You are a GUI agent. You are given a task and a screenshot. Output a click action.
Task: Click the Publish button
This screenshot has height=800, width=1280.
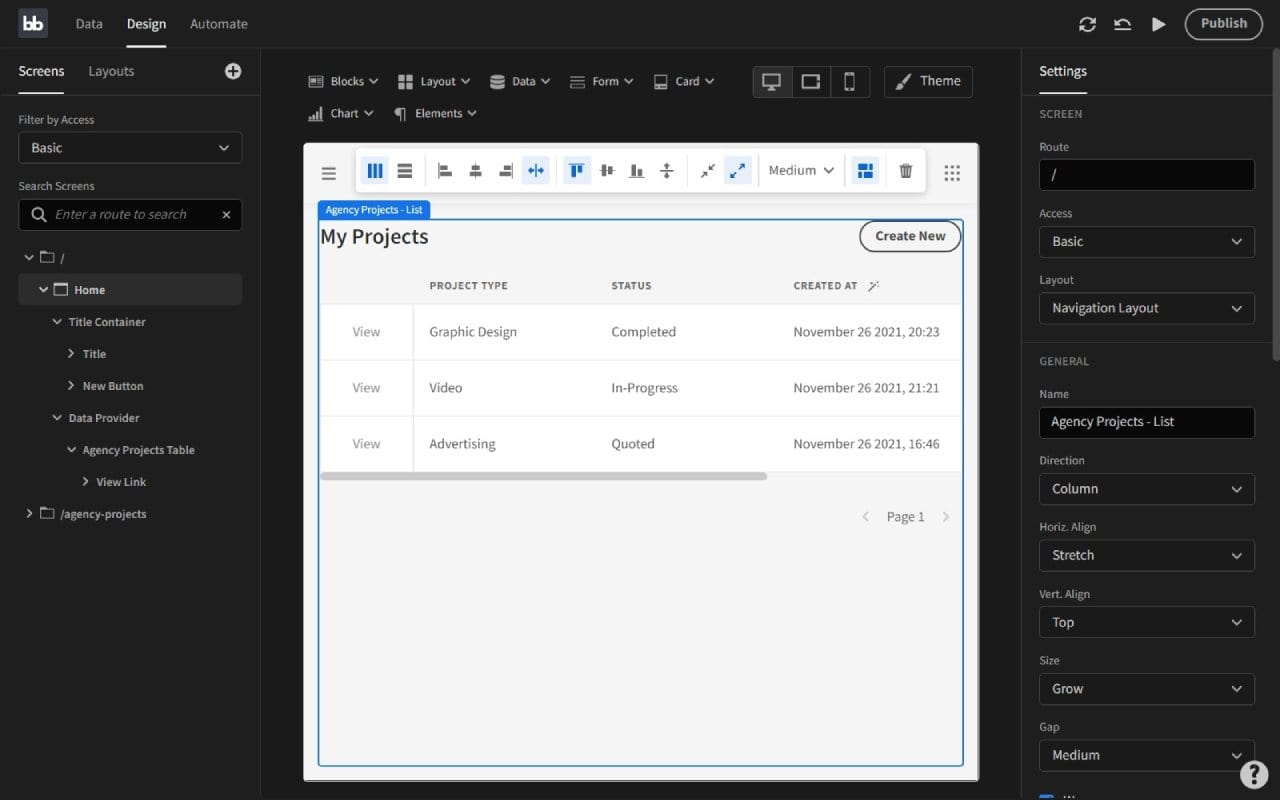pyautogui.click(x=1223, y=23)
